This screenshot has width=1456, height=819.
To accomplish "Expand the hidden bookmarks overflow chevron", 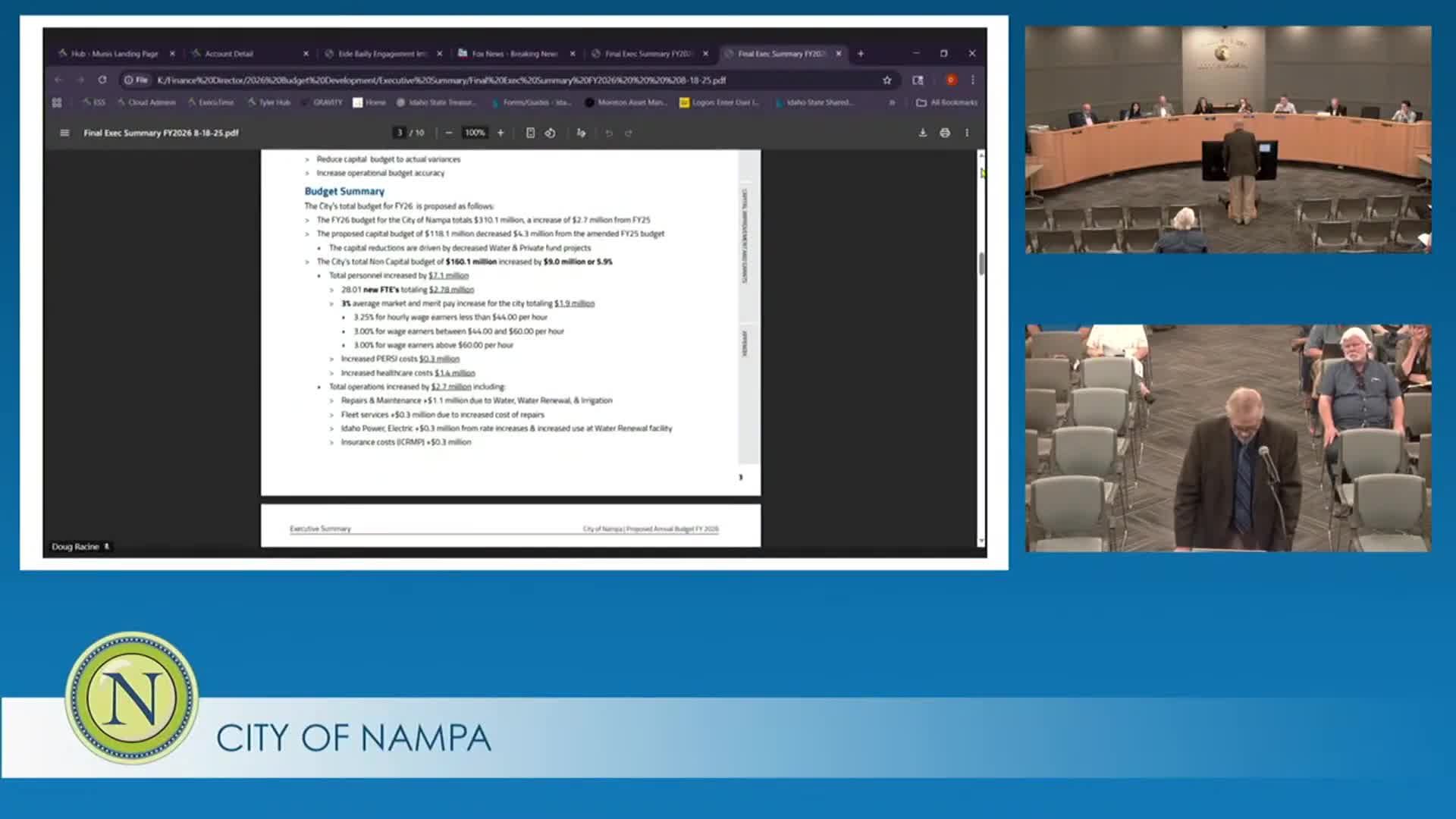I will pyautogui.click(x=892, y=102).
